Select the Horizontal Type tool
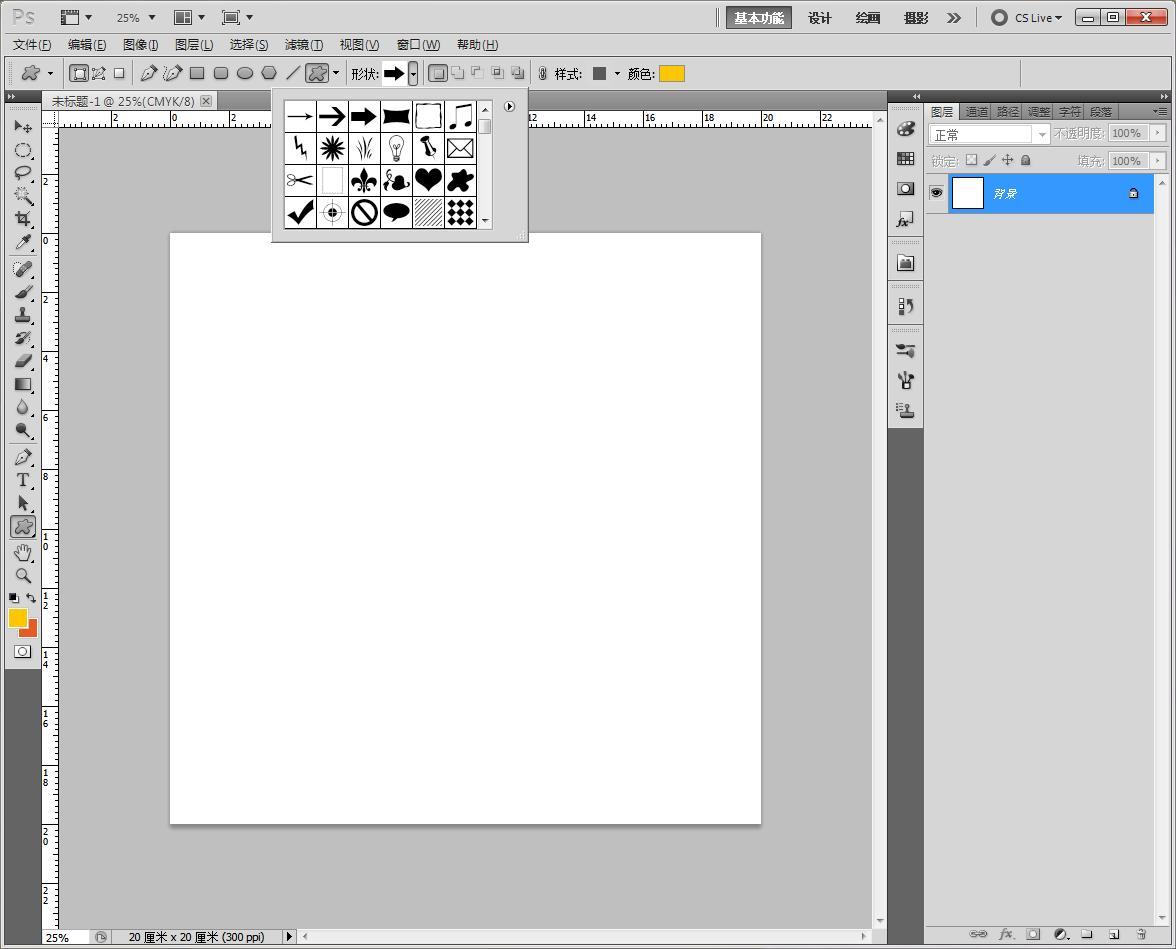 22,480
